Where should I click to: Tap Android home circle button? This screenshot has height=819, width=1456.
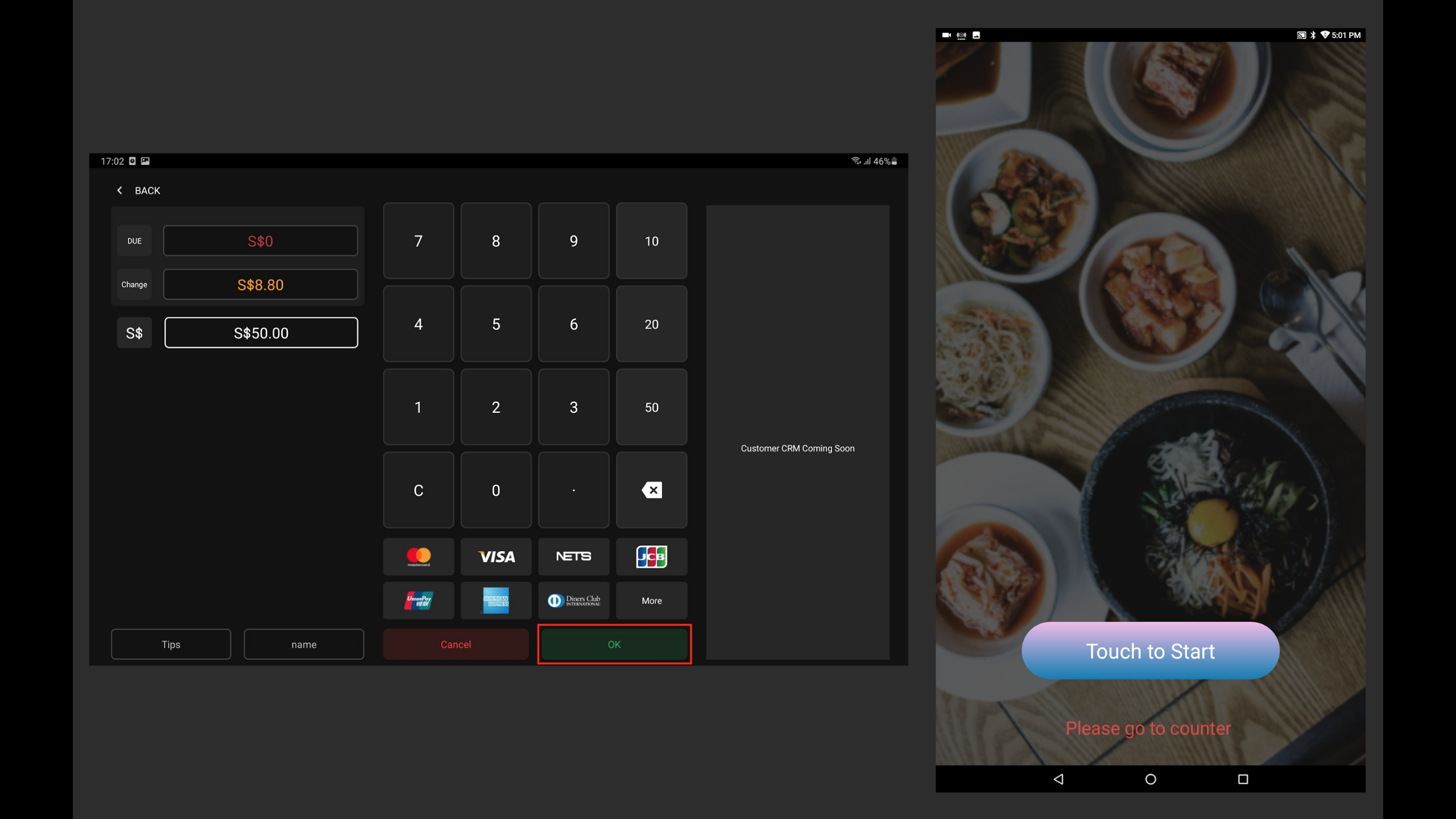click(1150, 779)
